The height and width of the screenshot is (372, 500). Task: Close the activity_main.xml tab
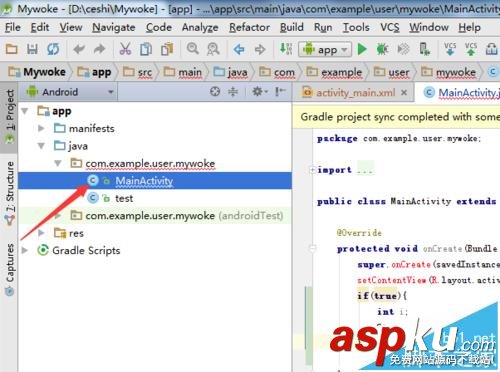pos(404,92)
